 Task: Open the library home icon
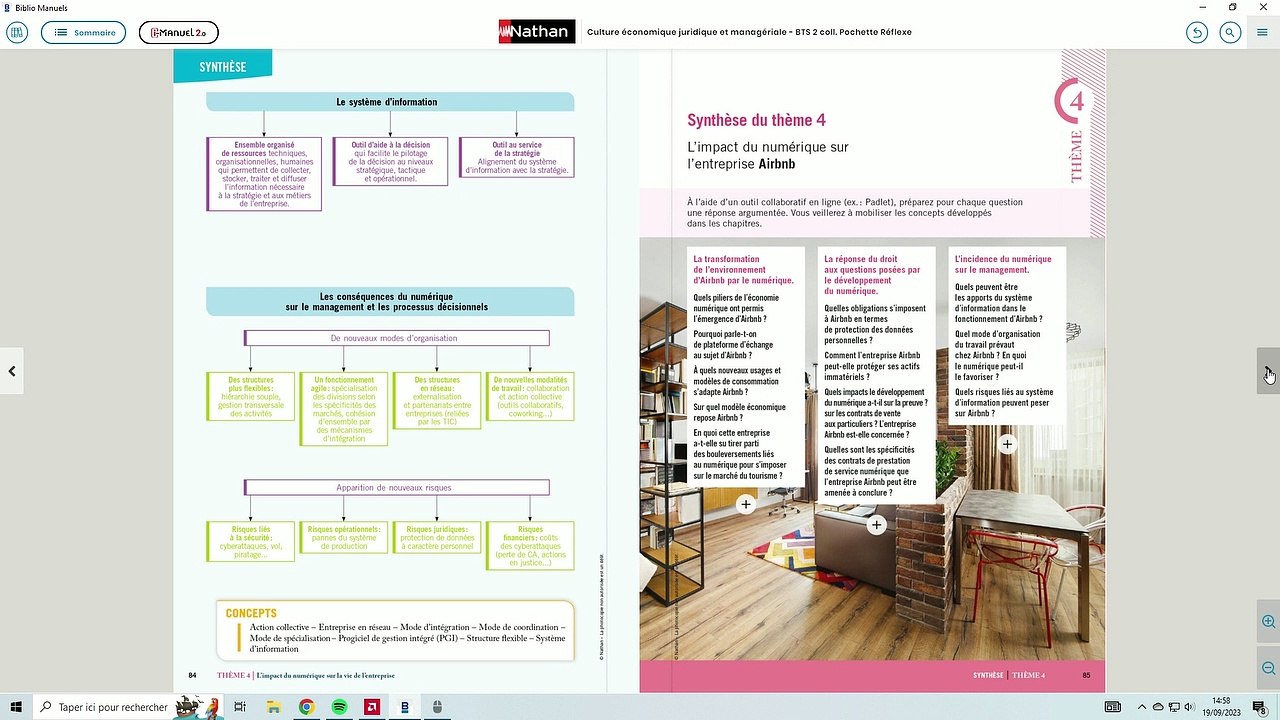click(x=16, y=33)
